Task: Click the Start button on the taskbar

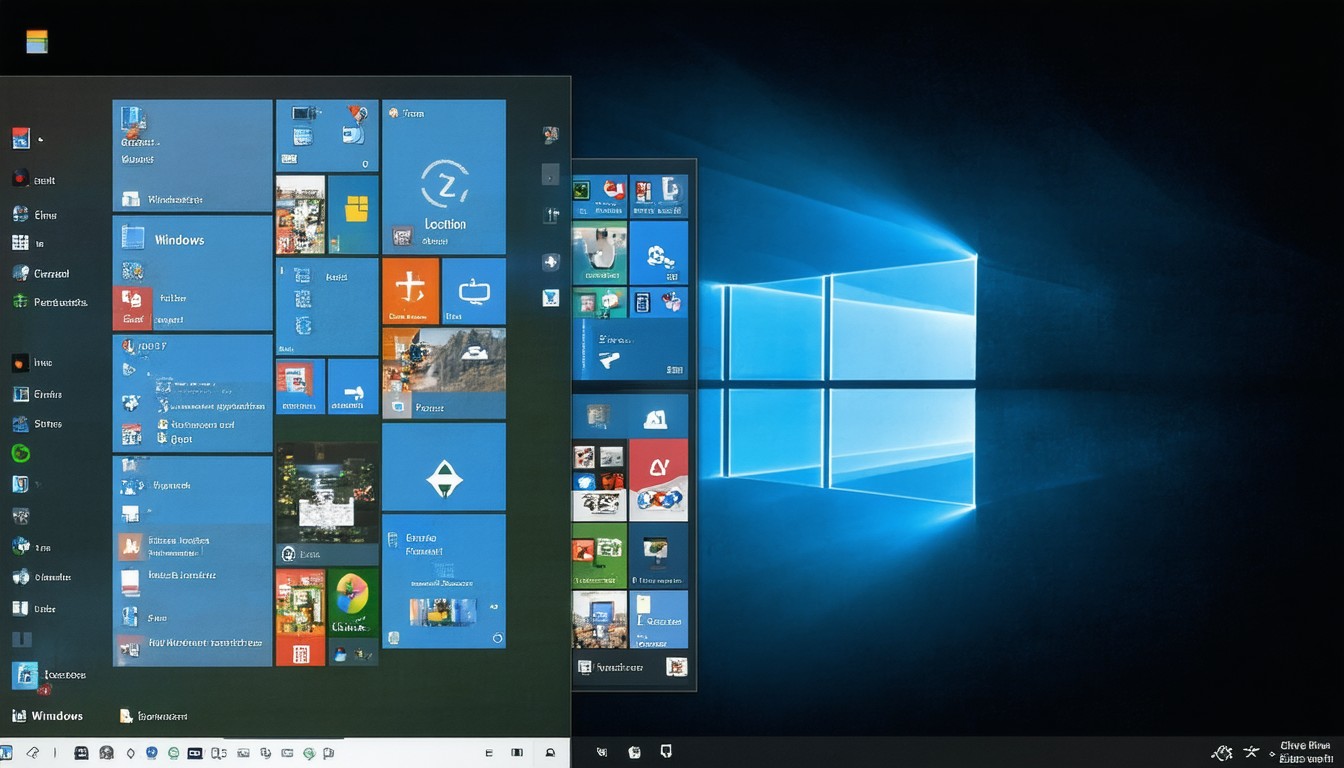Action: (x=8, y=753)
